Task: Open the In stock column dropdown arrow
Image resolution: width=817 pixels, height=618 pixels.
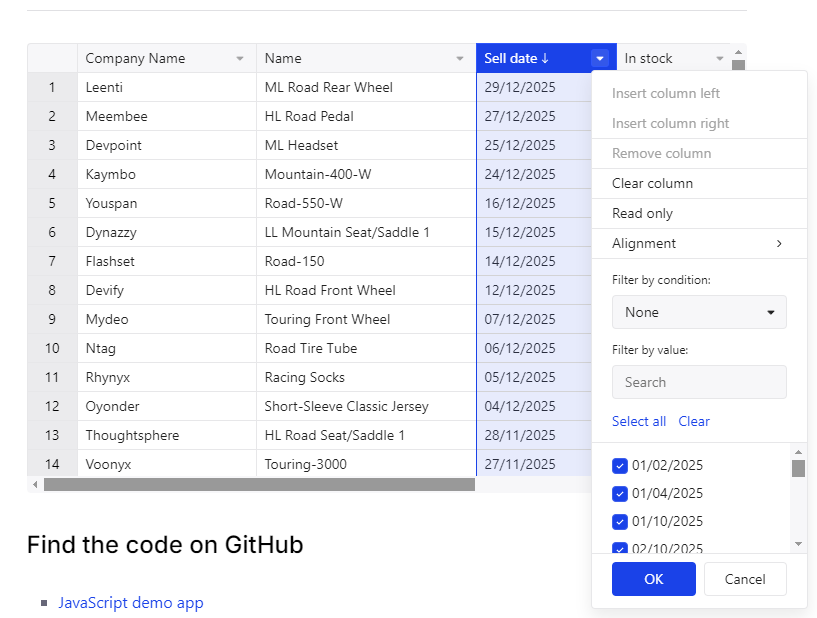Action: tap(720, 59)
